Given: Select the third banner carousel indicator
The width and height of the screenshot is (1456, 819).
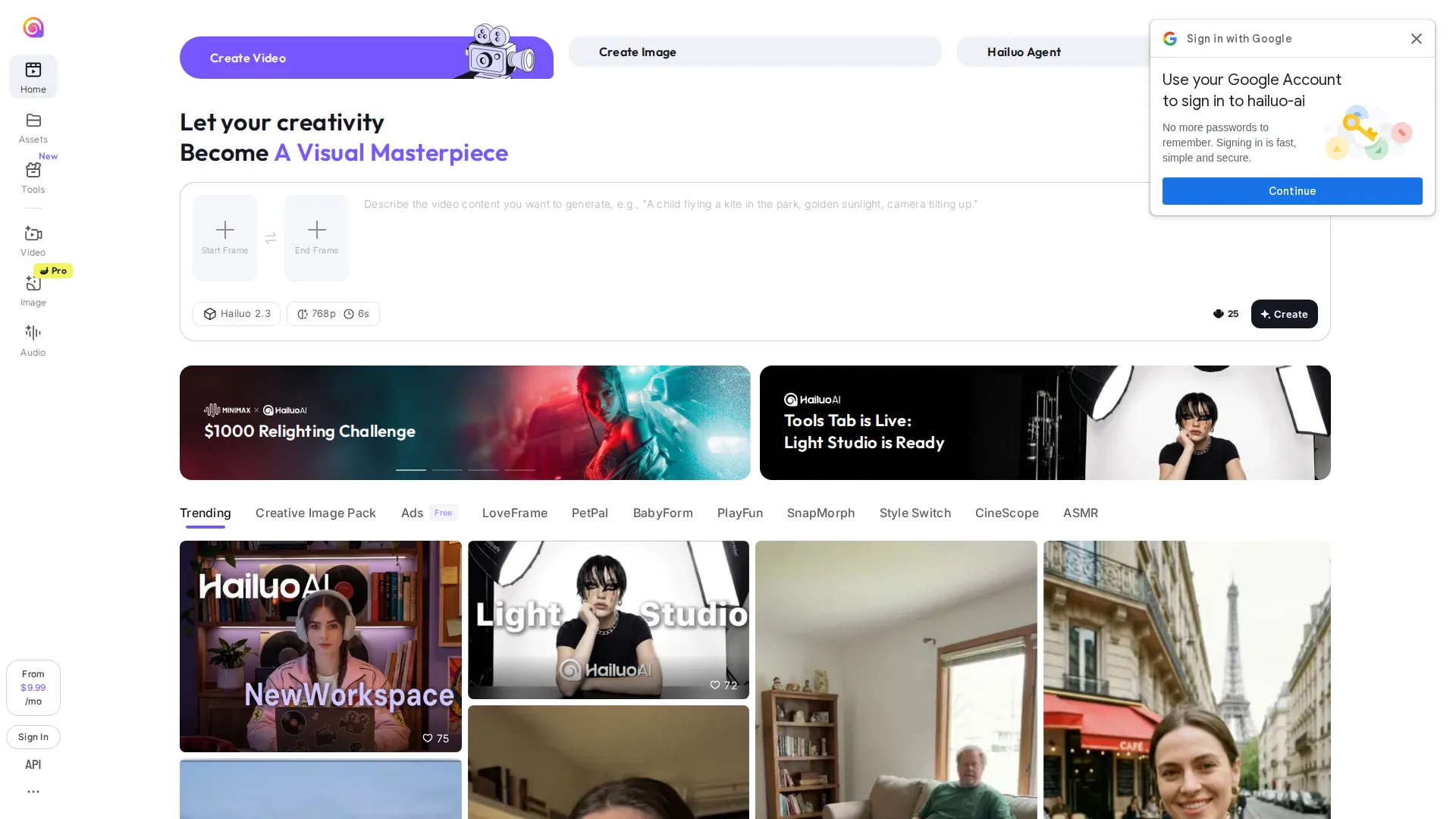Looking at the screenshot, I should click(x=484, y=470).
